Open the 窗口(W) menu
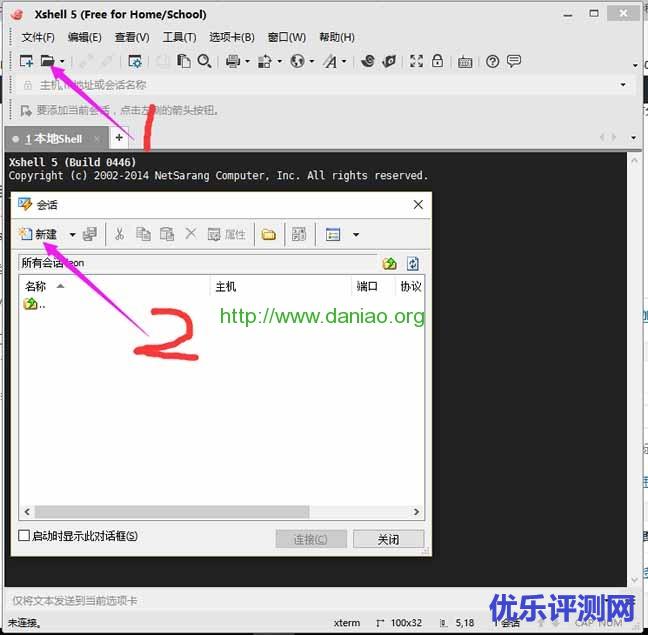 [287, 37]
